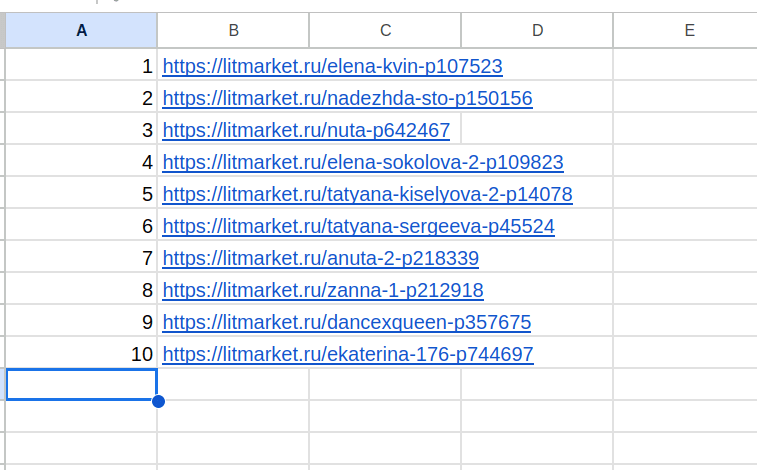
Task: Select the cell containing number 7
Action: 82,259
